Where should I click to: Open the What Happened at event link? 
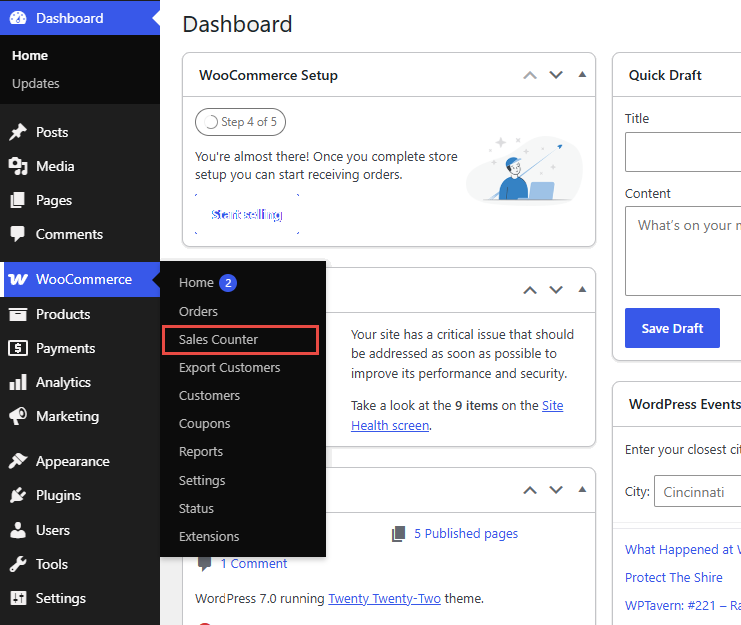[x=683, y=549]
